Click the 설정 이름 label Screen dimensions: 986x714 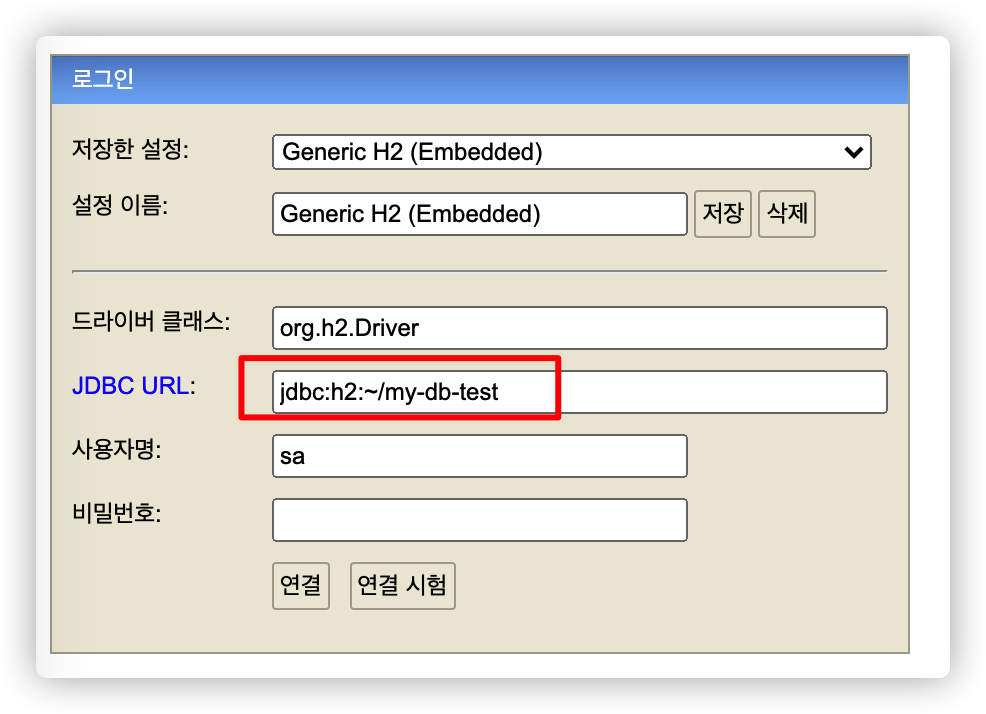coord(120,205)
